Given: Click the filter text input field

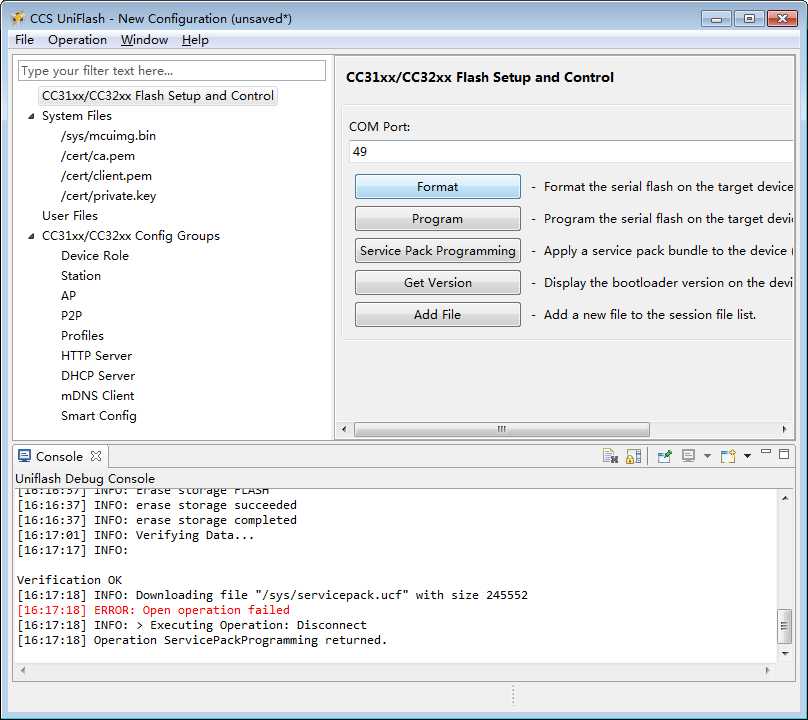Looking at the screenshot, I should point(172,71).
